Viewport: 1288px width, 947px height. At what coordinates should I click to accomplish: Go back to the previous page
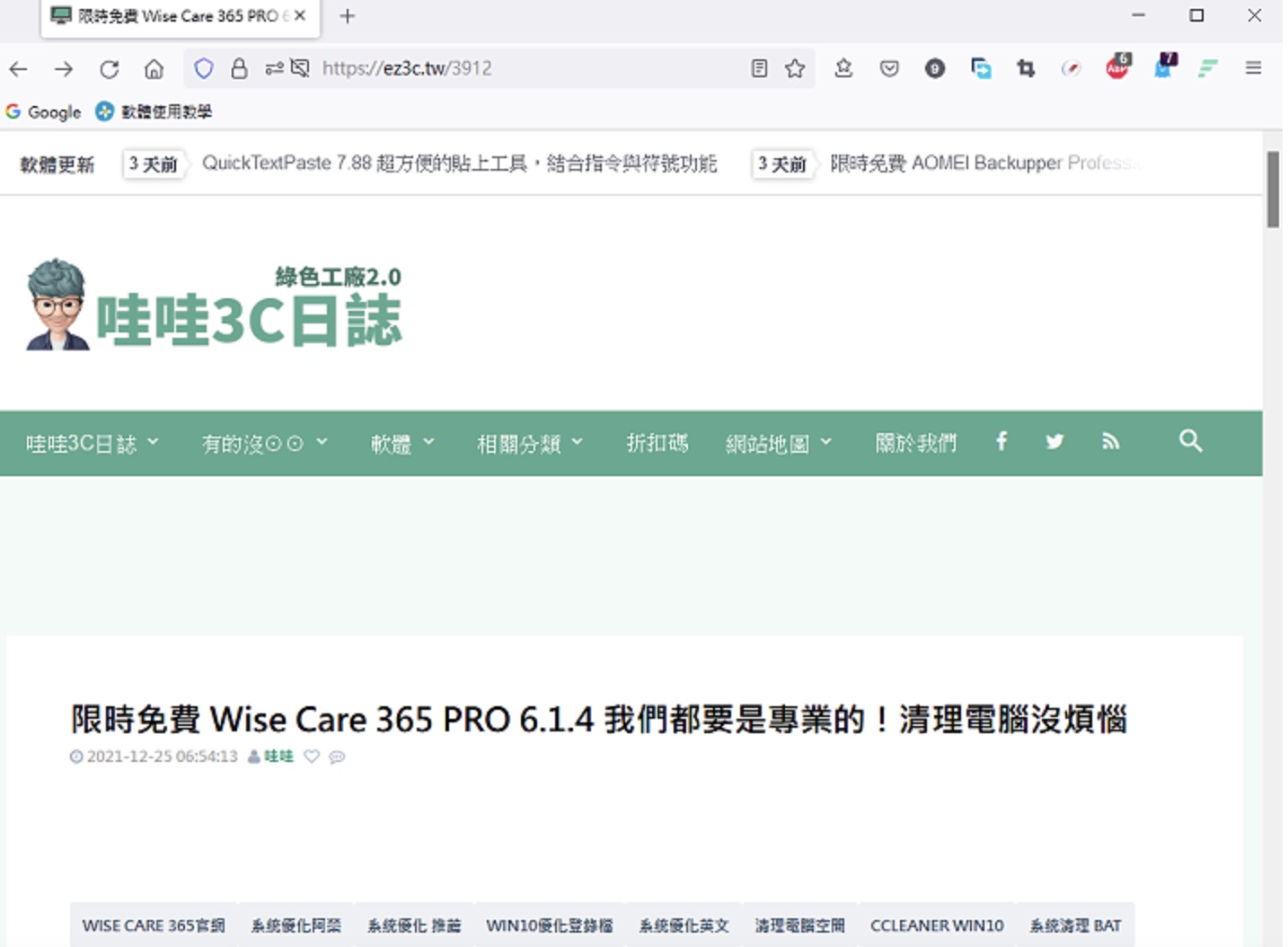coord(19,68)
